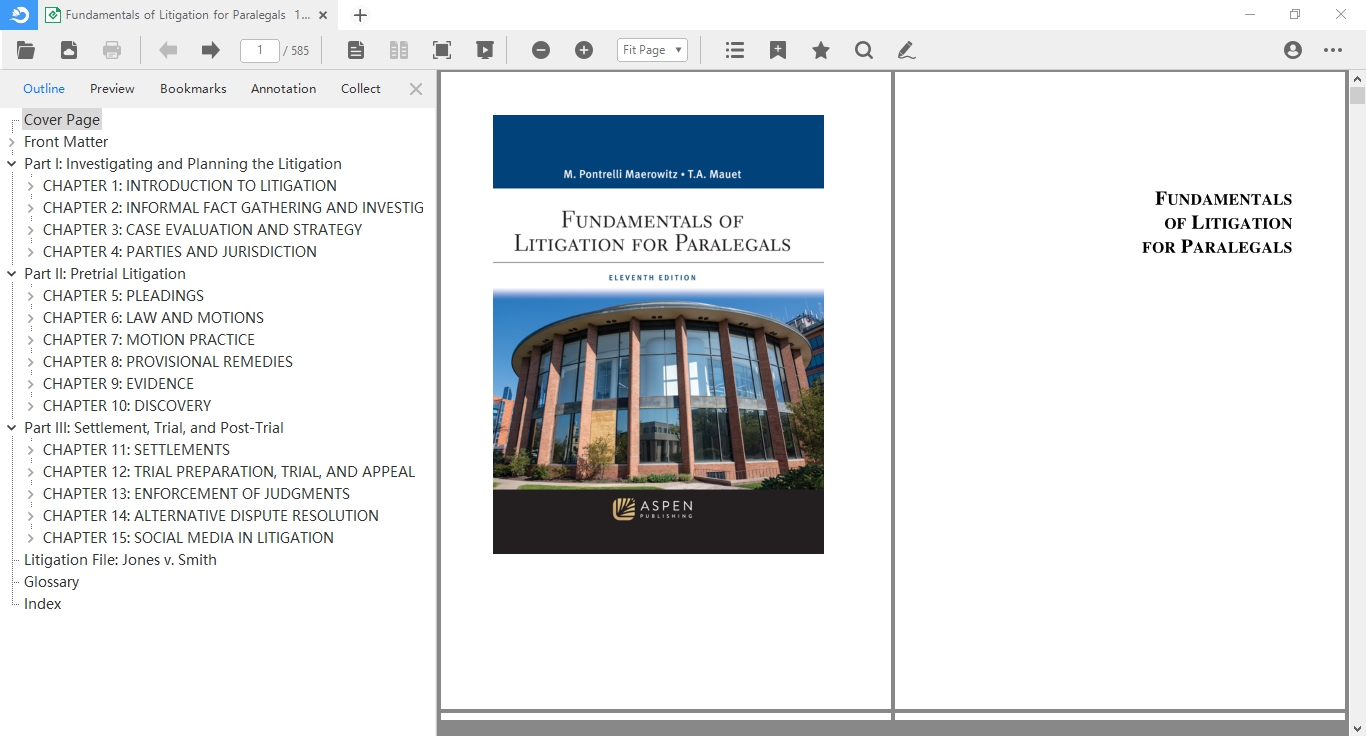This screenshot has width=1366, height=736.
Task: Expand CHAPTER 5: PLEADINGS arrow
Action: [31, 296]
